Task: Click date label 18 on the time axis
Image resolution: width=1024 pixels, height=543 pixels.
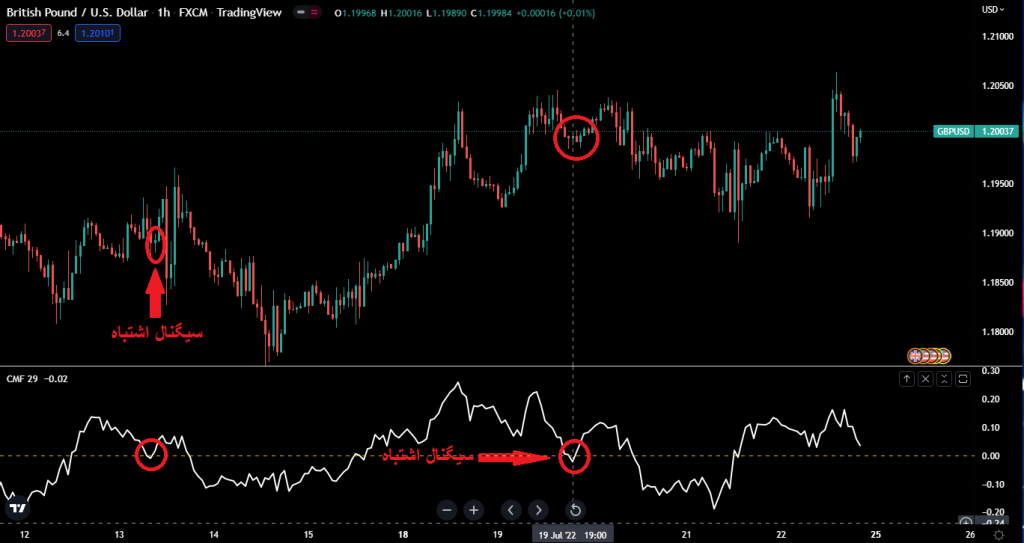Action: point(403,535)
